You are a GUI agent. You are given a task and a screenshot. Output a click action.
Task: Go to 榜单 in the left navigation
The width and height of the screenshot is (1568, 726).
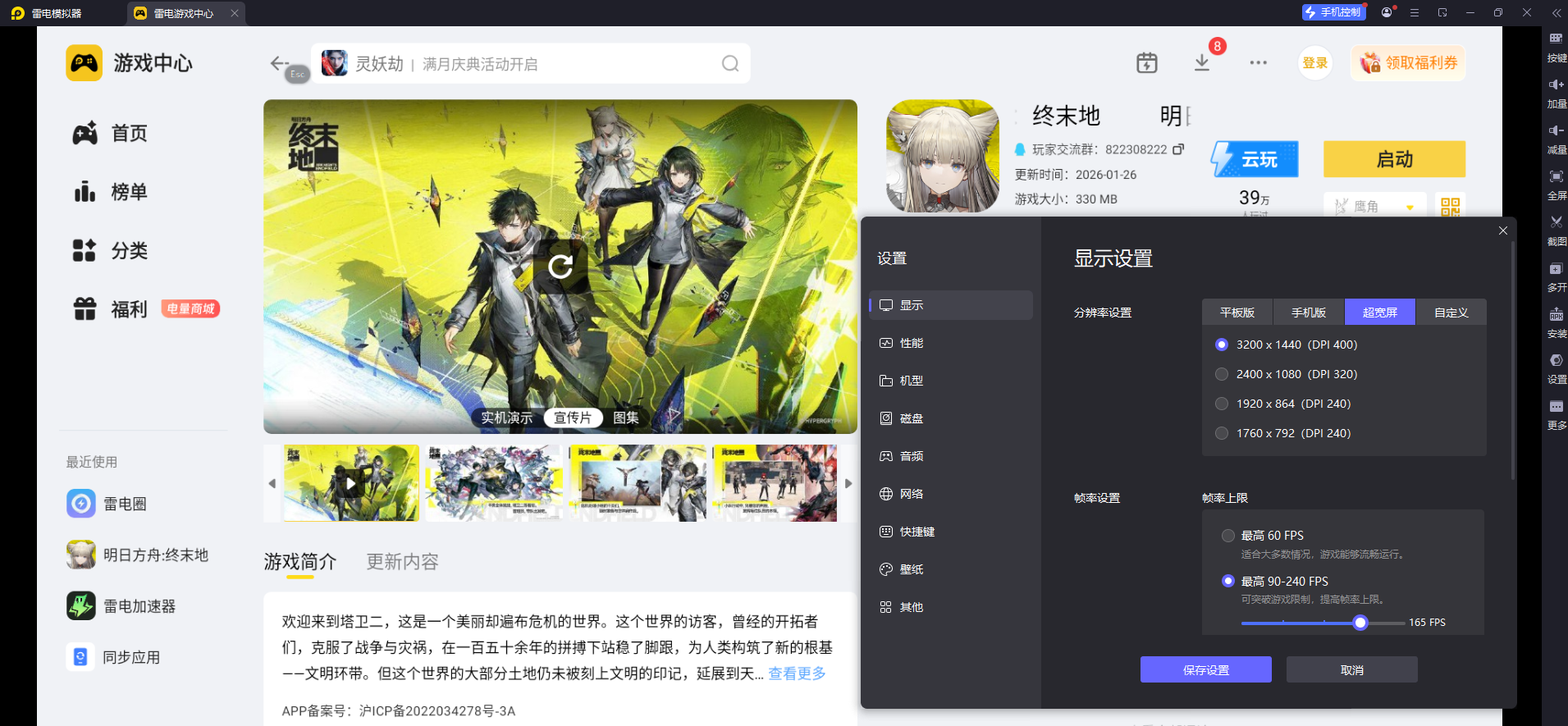coord(111,192)
